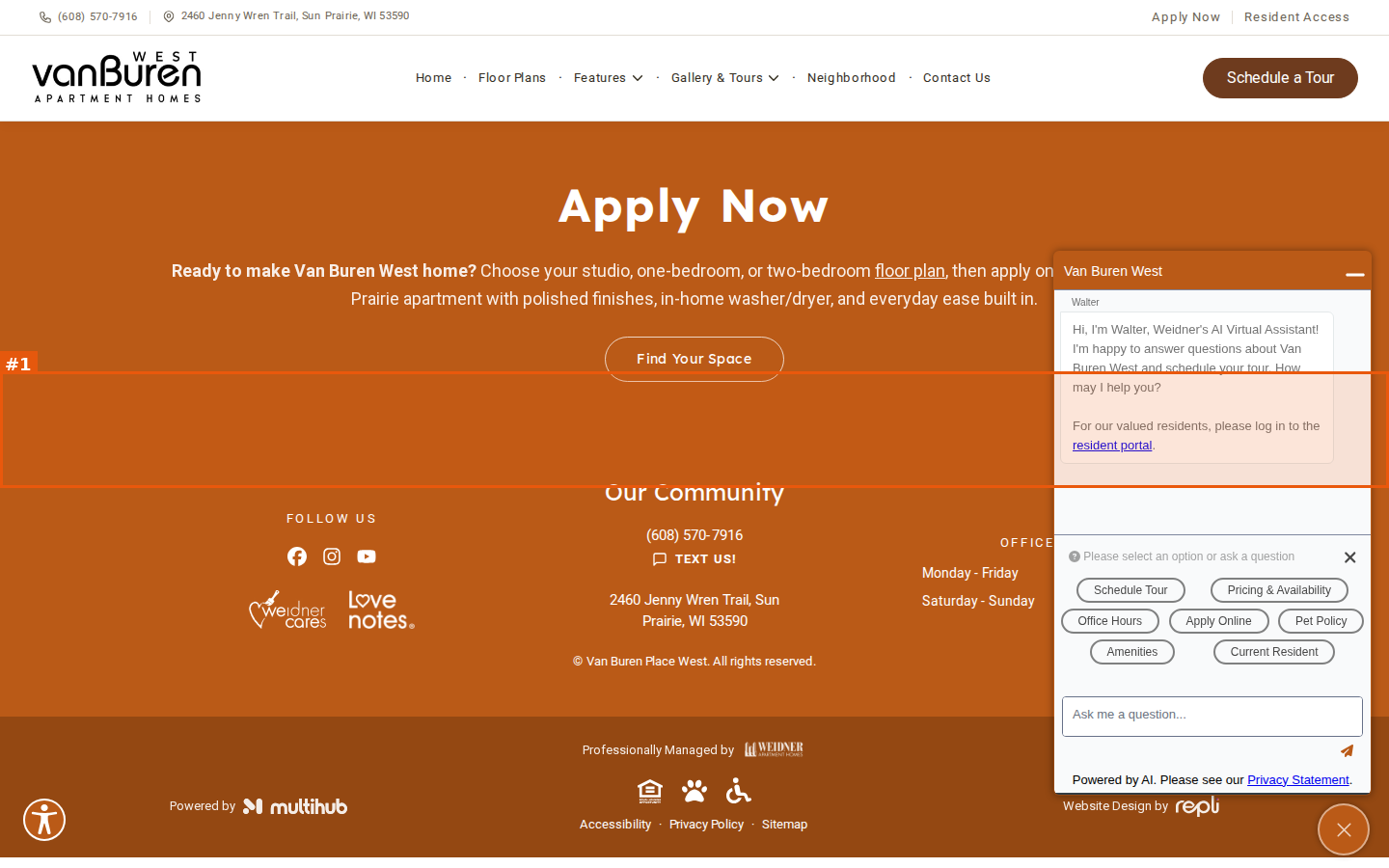
Task: Click the pet friendly paw icon
Action: coord(694,792)
